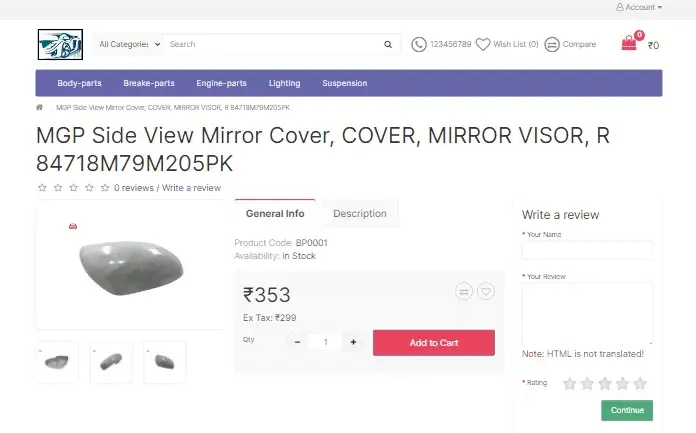Go to home via breadcrumb icon
The height and width of the screenshot is (433, 696).
(x=40, y=107)
